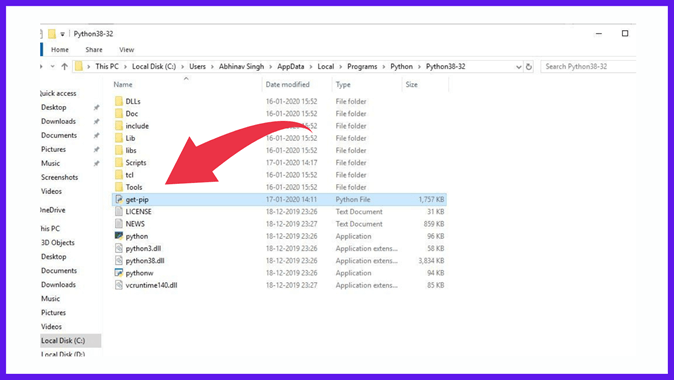Click the address bar folder icon
Screen dimensions: 674x380
[x=79, y=66]
